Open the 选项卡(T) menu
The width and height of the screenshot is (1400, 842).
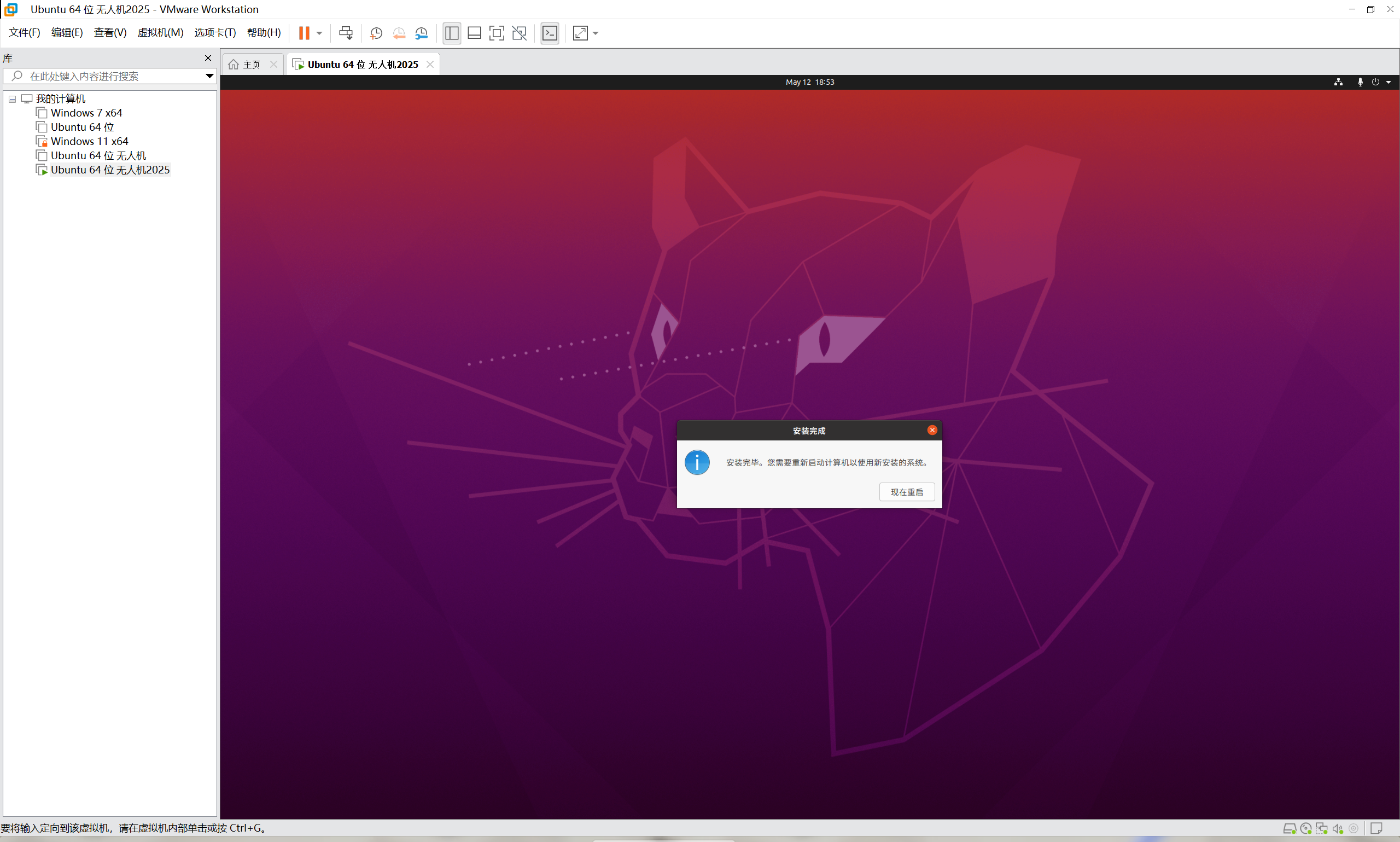coord(215,32)
